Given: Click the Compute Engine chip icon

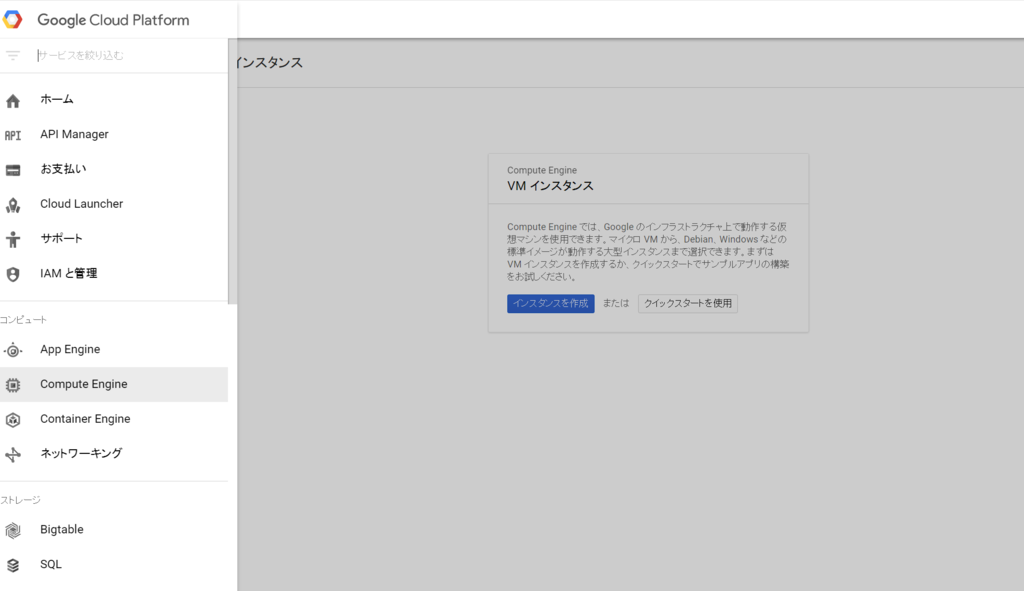Looking at the screenshot, I should pyautogui.click(x=12, y=385).
